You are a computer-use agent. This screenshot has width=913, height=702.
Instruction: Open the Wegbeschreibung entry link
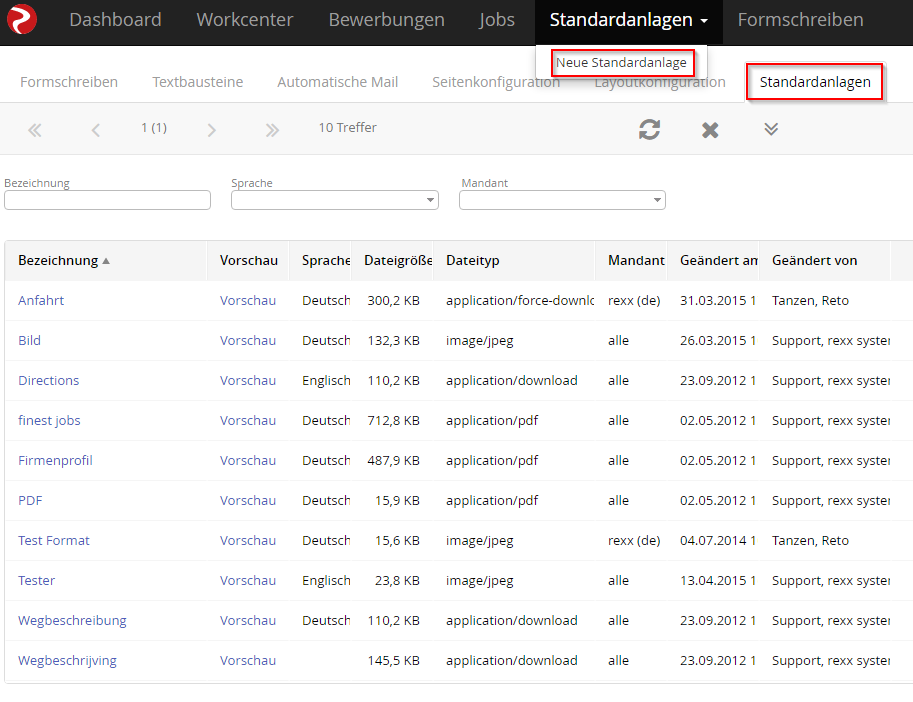(x=72, y=621)
